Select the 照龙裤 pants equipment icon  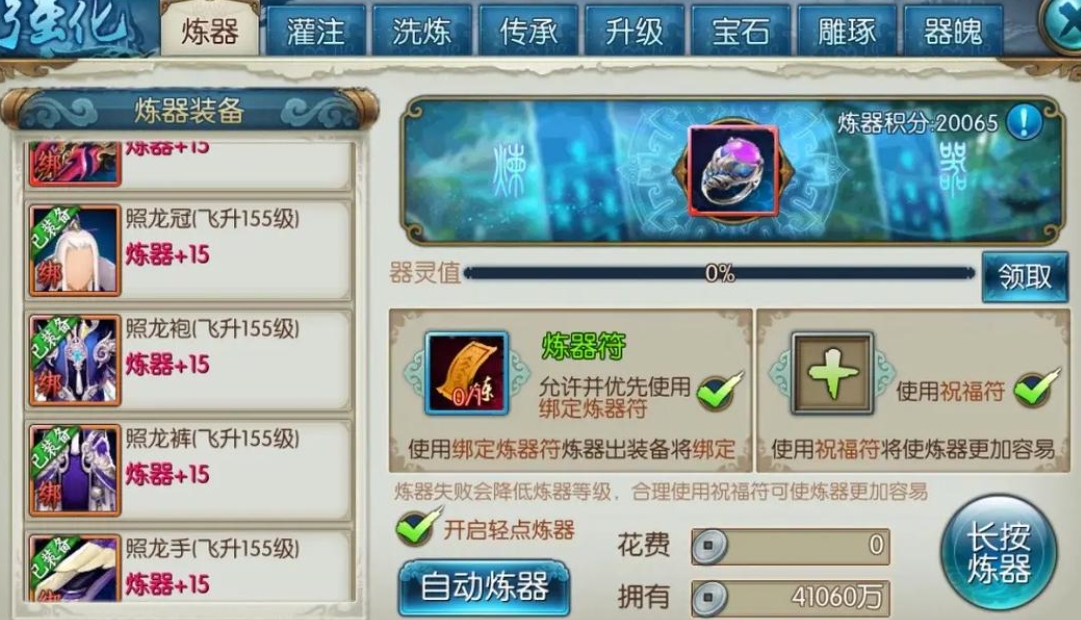coord(75,470)
